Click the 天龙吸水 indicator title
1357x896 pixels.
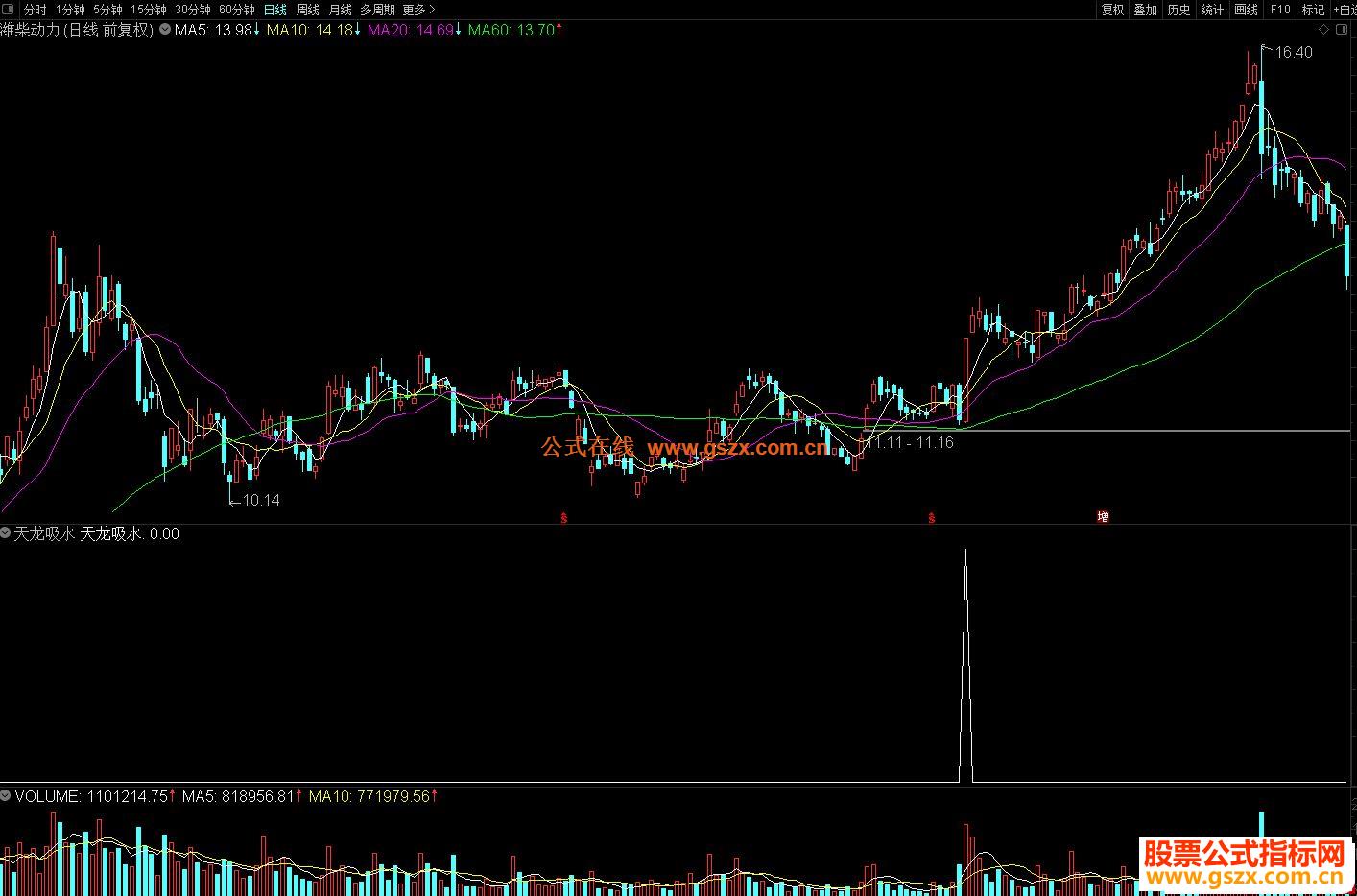click(44, 533)
